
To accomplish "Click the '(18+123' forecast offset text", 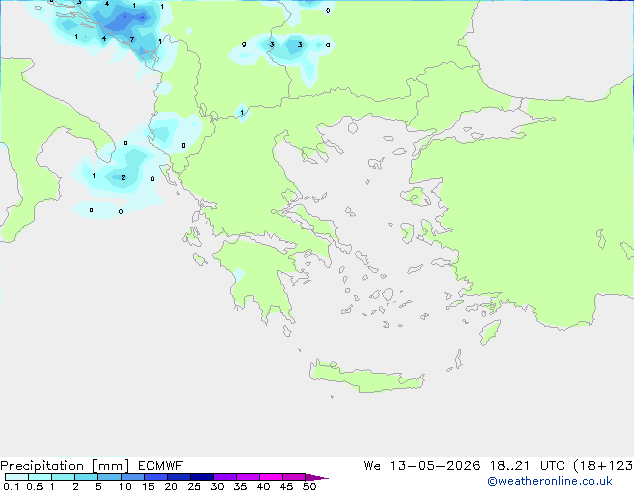I will 603,466.
